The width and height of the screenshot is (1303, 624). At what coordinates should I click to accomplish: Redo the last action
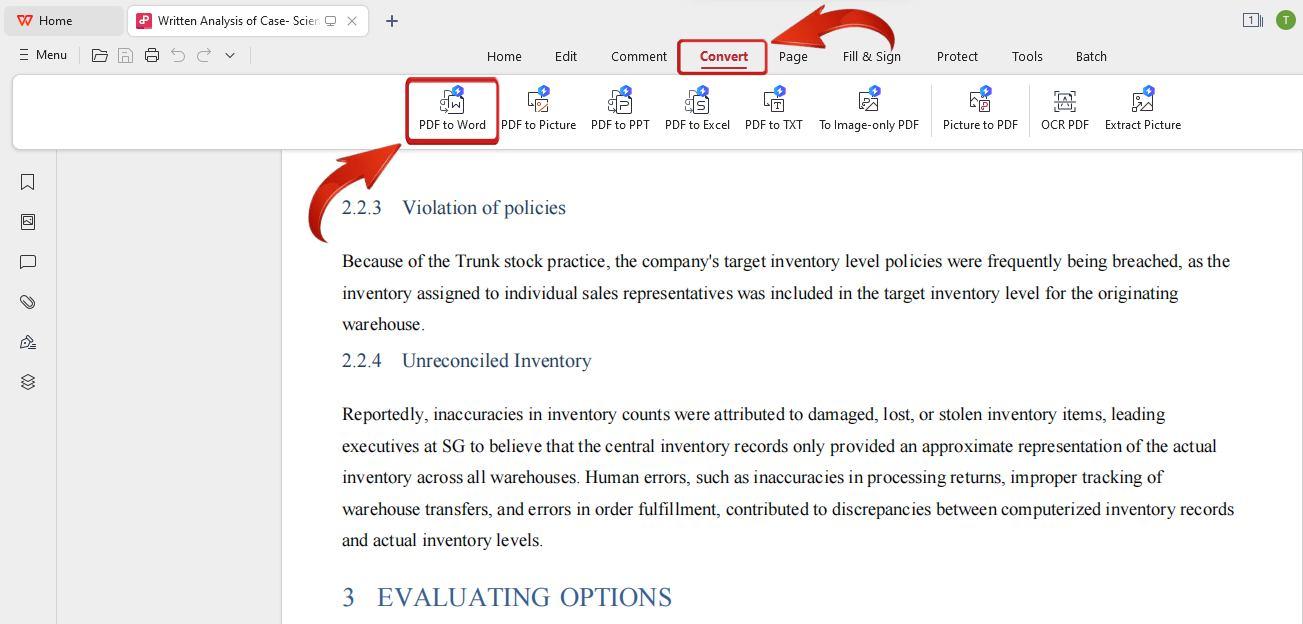click(204, 56)
